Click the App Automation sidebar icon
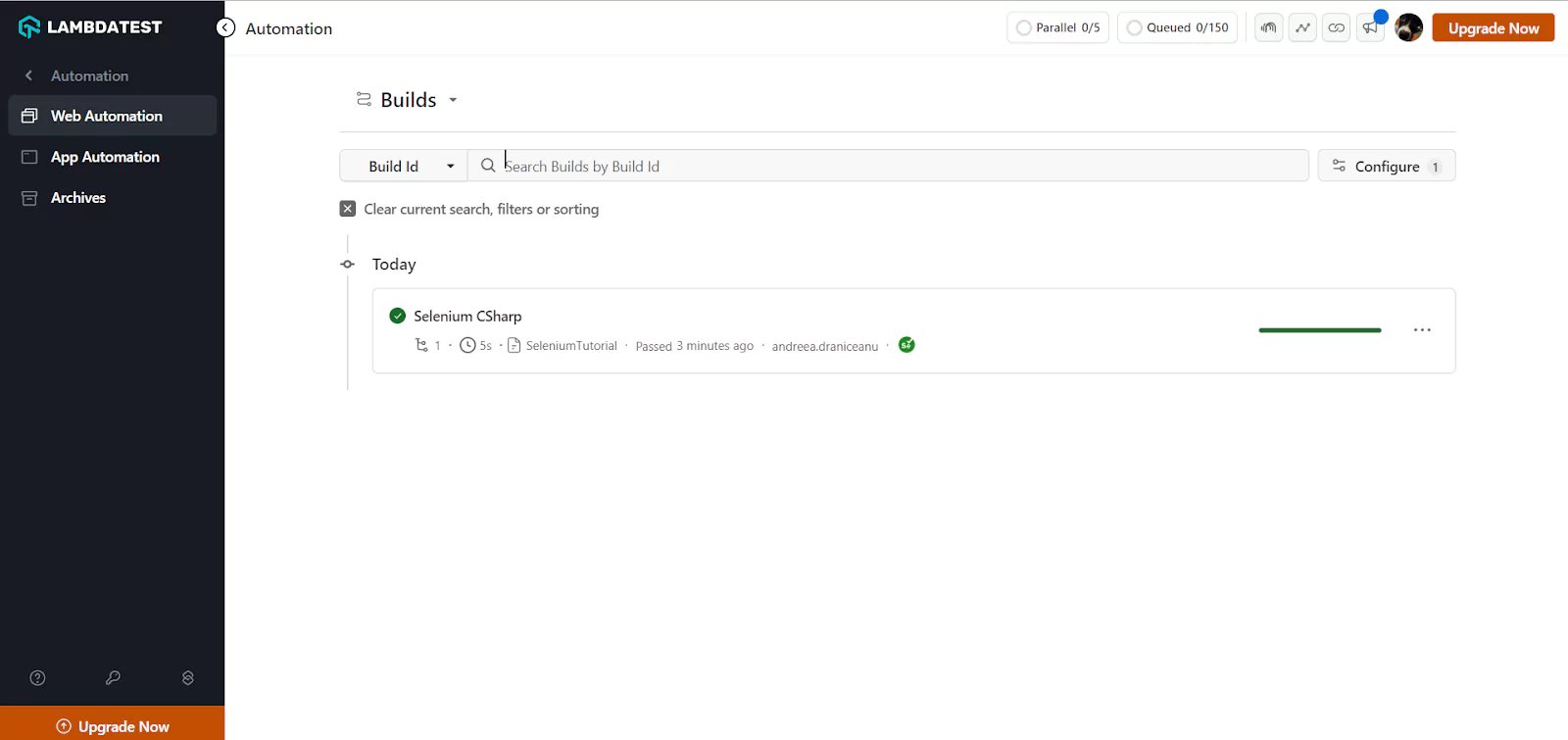 point(29,157)
